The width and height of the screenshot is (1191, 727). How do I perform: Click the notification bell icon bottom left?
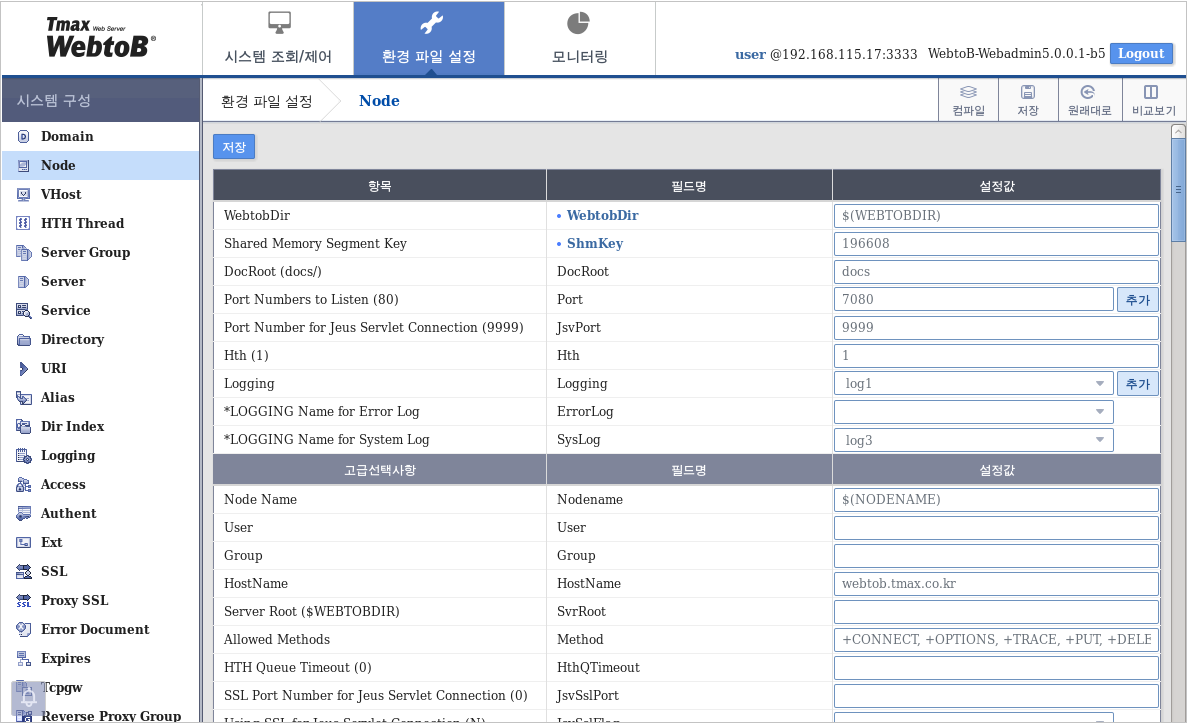(28, 698)
